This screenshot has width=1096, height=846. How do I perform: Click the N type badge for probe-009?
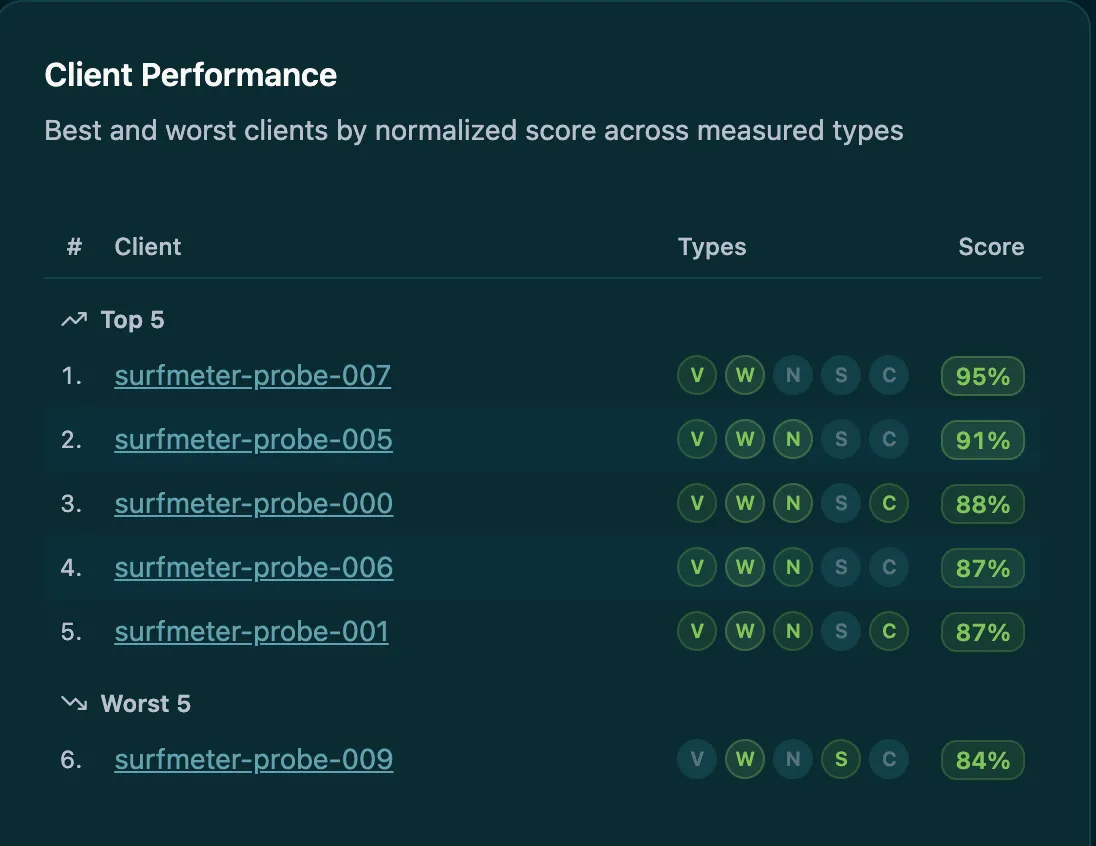793,759
